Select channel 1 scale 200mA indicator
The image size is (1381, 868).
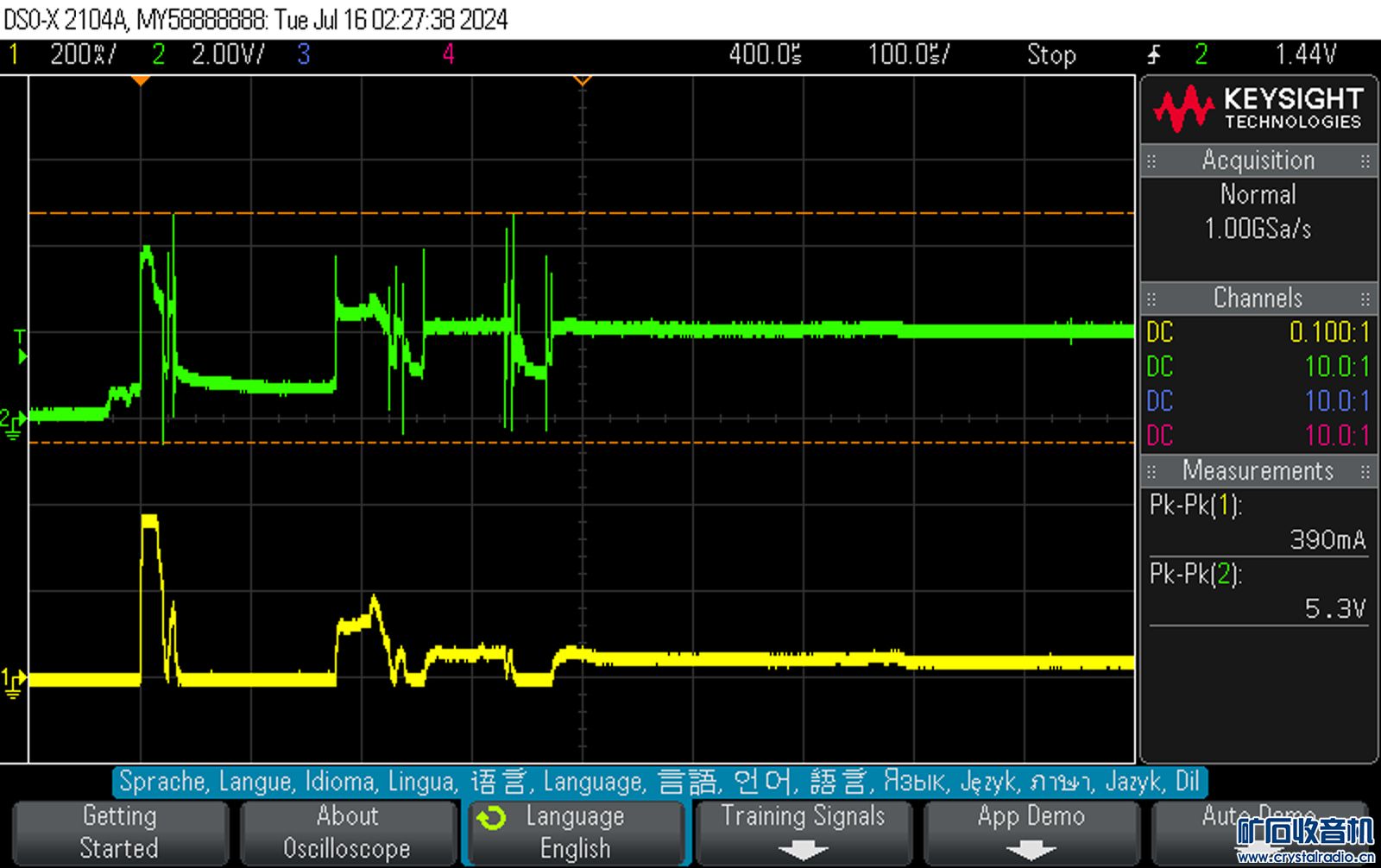coord(82,55)
